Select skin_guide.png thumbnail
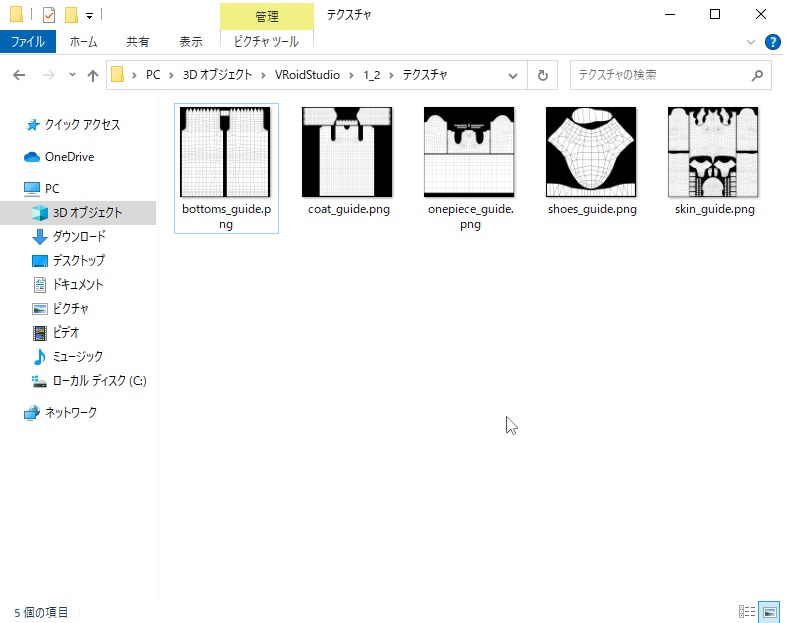This screenshot has height=623, width=785. (713, 152)
